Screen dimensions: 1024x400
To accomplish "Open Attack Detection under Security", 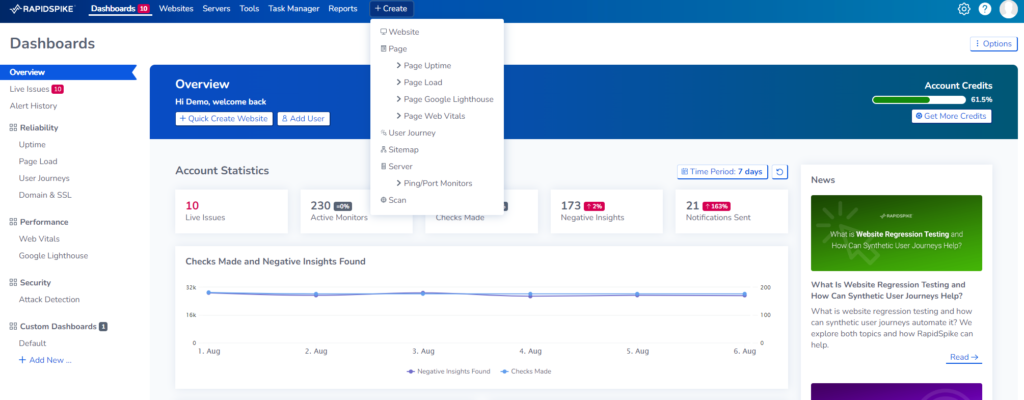I will (x=49, y=300).
